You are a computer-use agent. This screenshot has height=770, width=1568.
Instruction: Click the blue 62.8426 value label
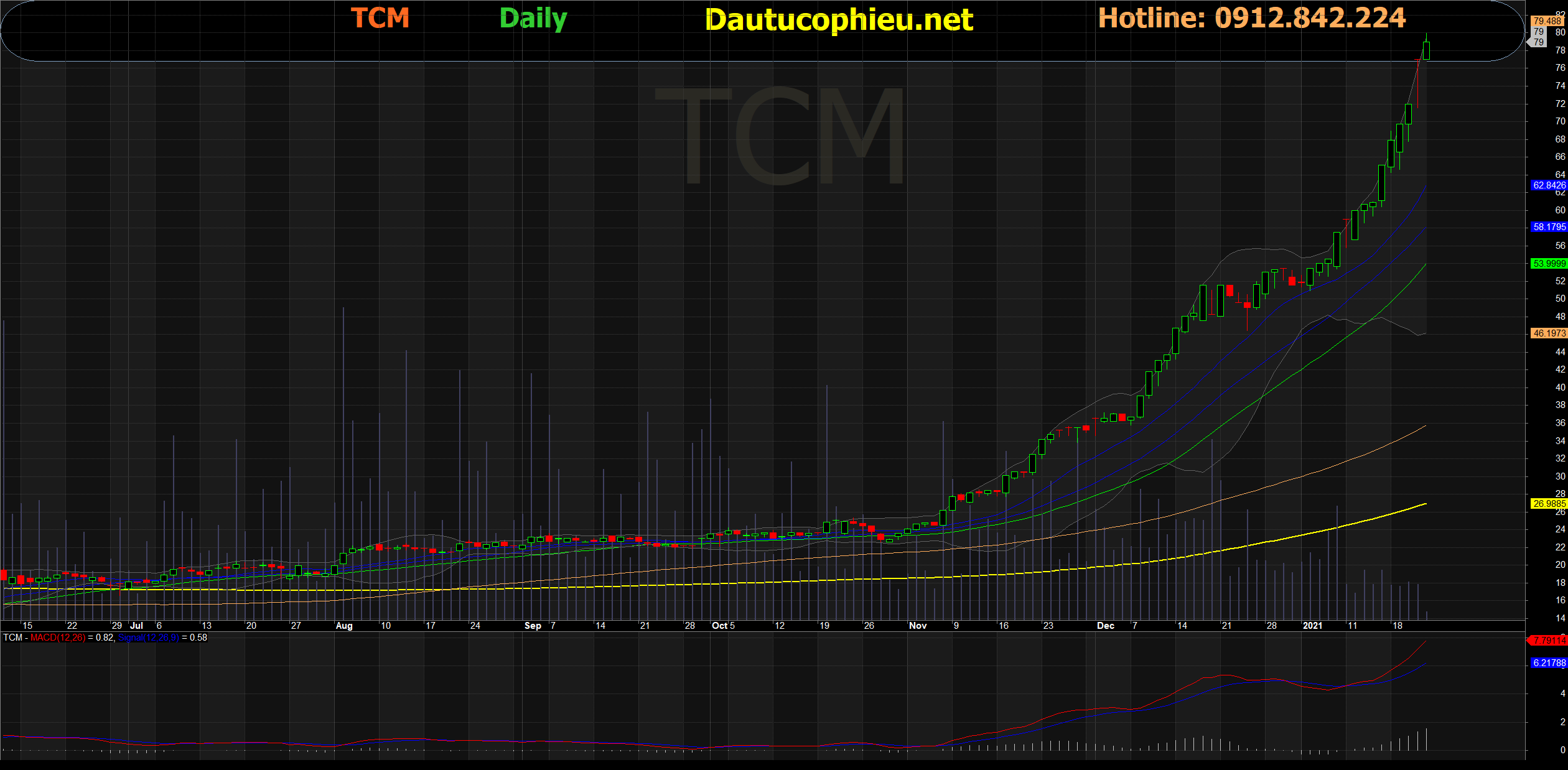1549,185
